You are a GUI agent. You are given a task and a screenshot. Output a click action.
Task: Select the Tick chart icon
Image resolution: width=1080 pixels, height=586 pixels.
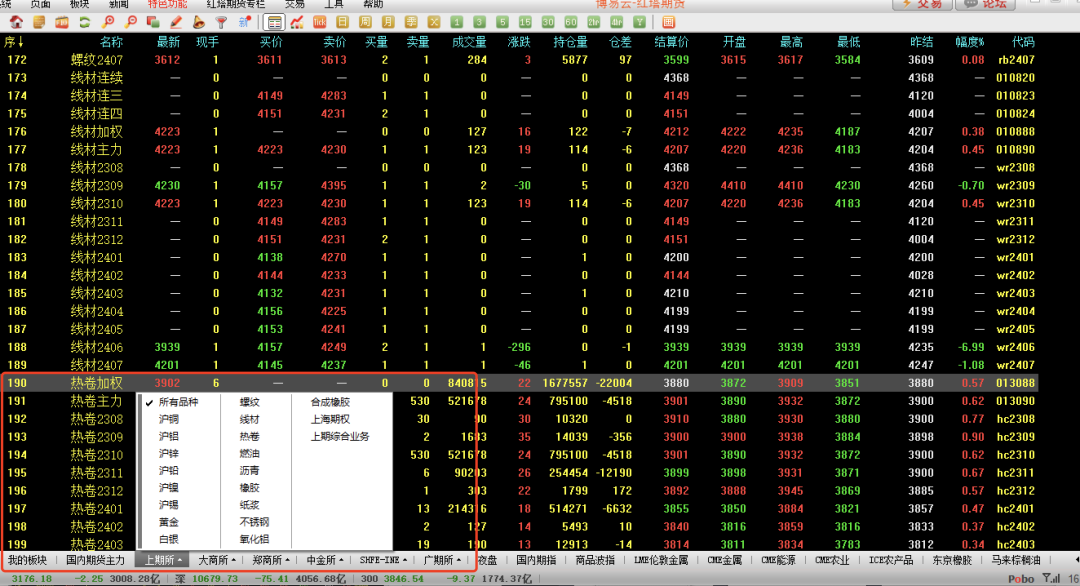point(320,22)
